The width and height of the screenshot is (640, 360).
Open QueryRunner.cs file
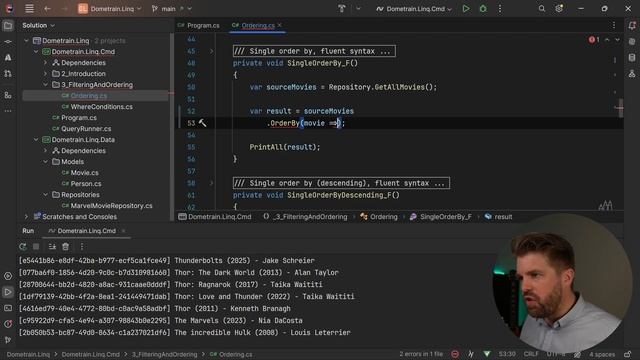click(x=86, y=129)
